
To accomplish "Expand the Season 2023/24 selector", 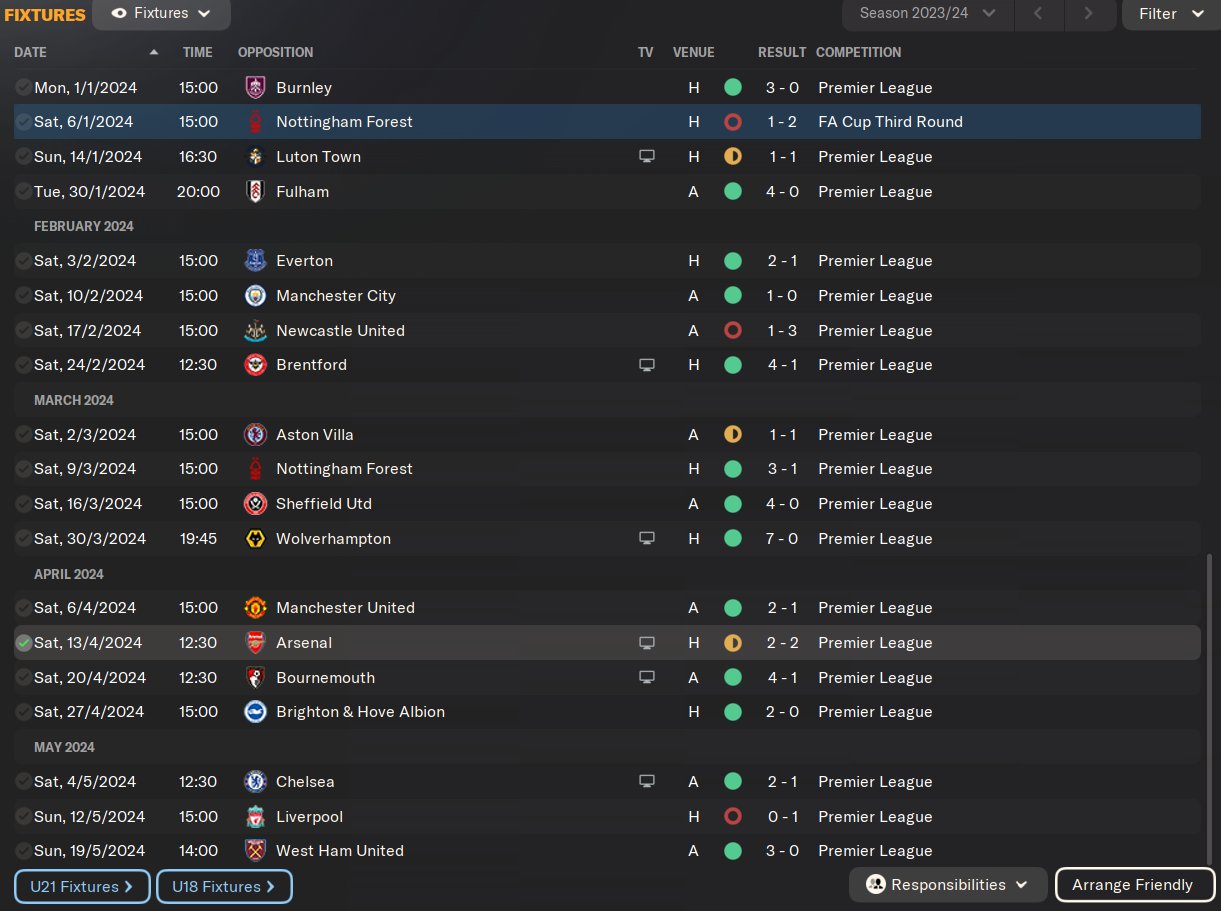I will click(928, 14).
